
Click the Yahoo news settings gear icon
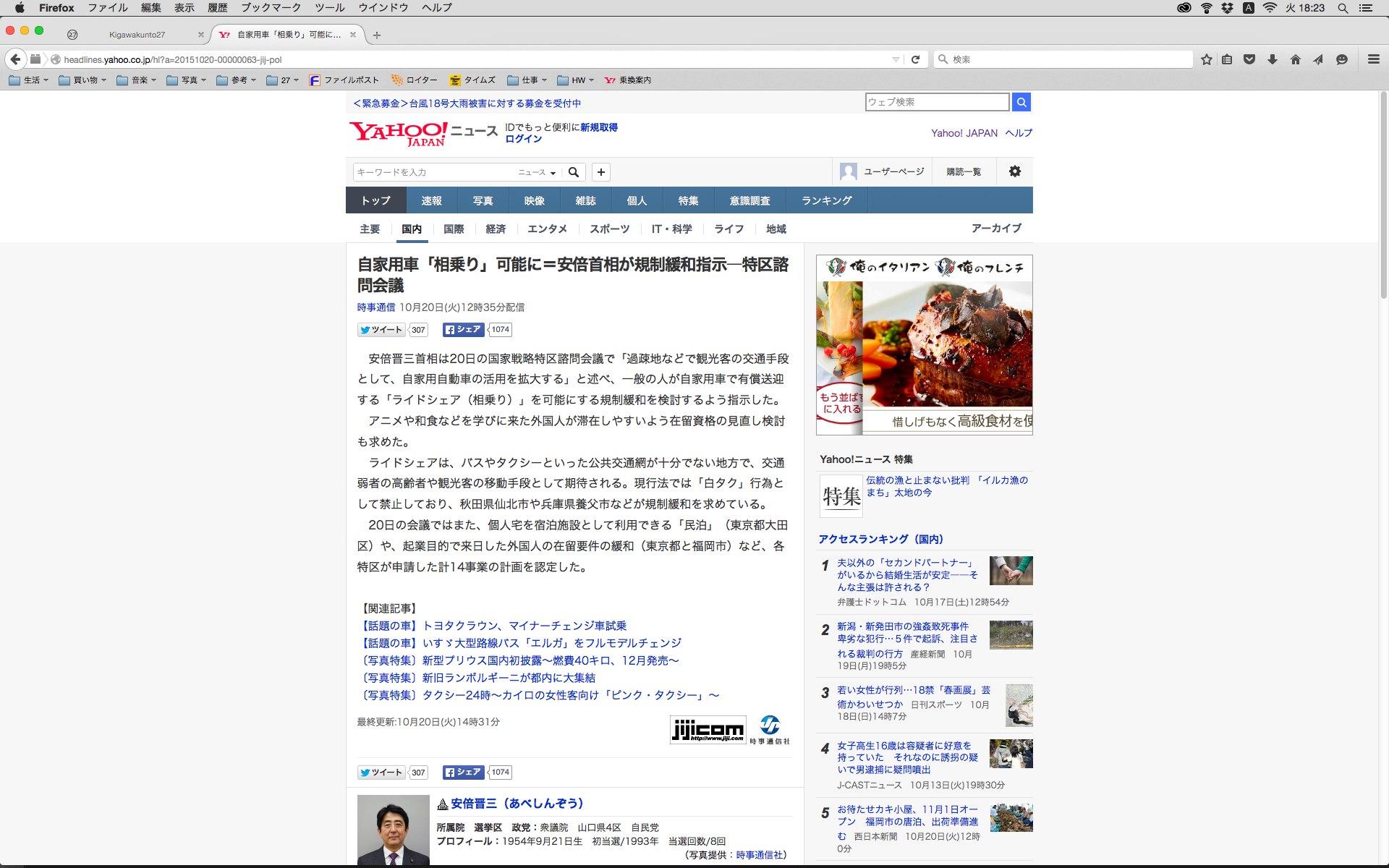pos(1014,171)
